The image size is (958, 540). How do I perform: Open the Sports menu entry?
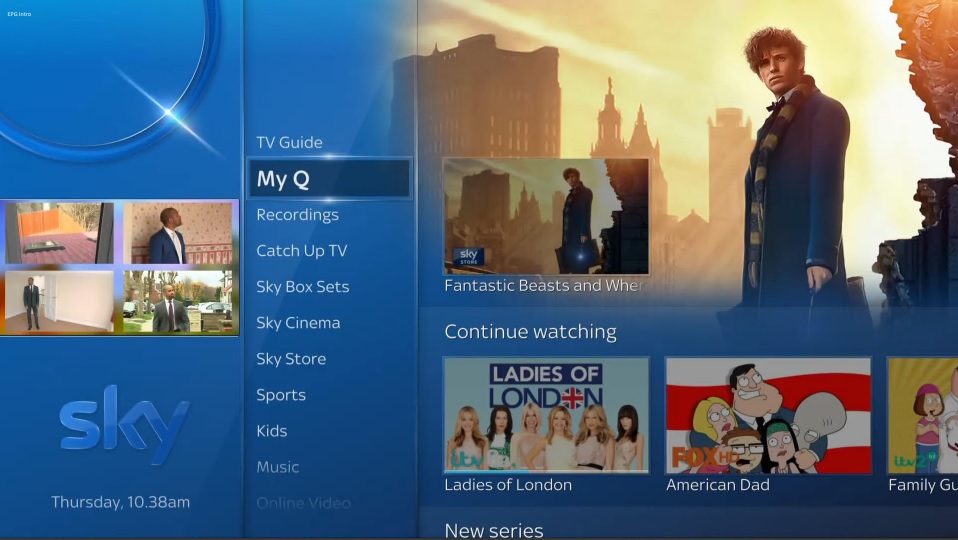280,395
